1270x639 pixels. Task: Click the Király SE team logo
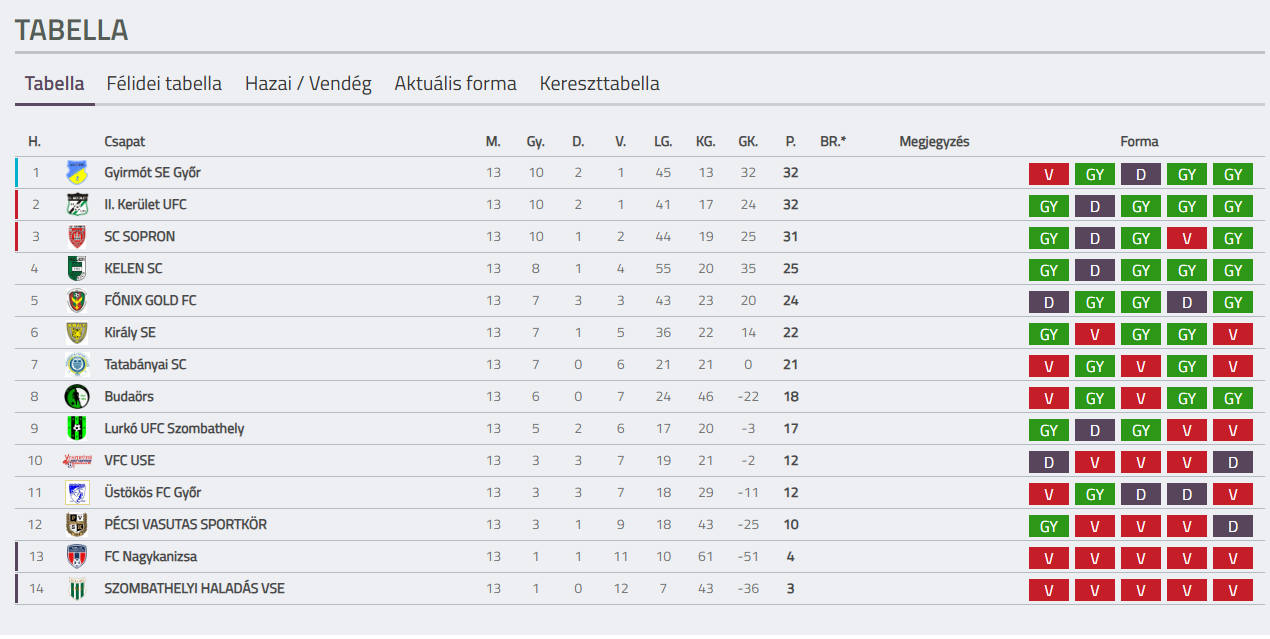77,333
